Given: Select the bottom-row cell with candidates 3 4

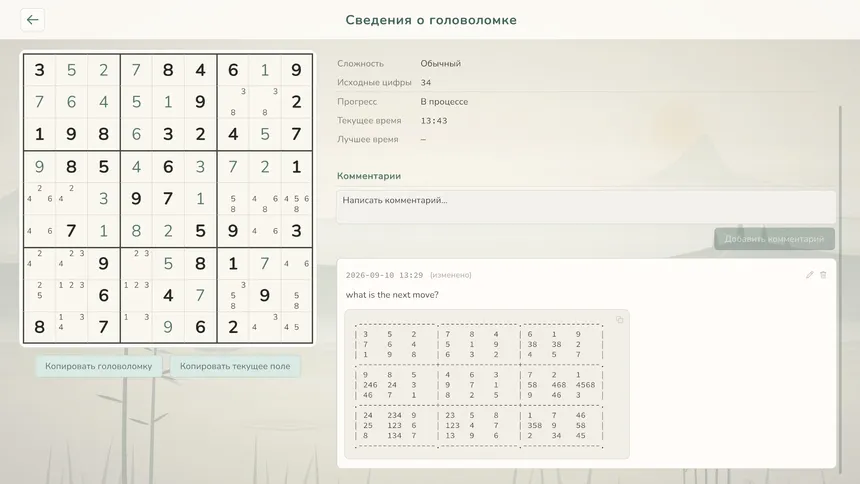Looking at the screenshot, I should pyautogui.click(x=265, y=327).
